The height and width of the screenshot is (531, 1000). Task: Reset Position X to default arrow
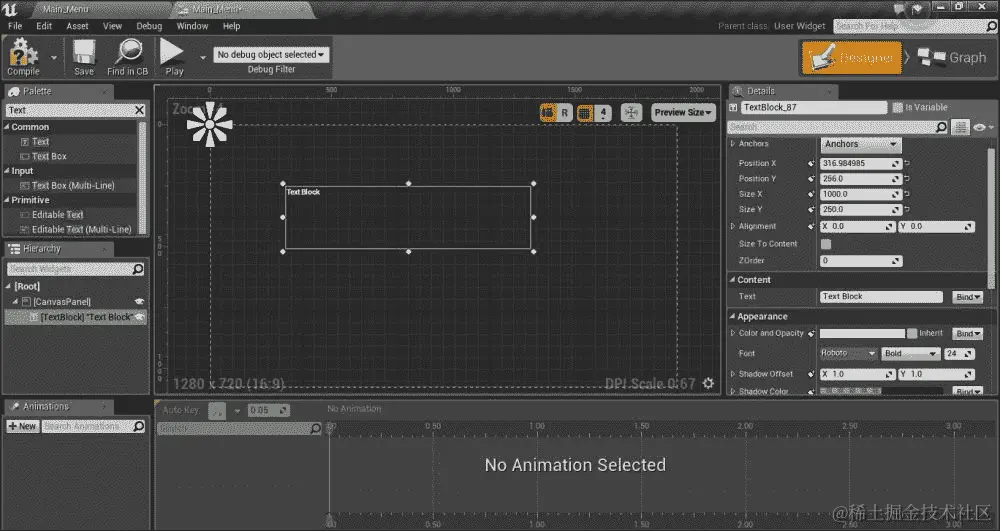[907, 163]
